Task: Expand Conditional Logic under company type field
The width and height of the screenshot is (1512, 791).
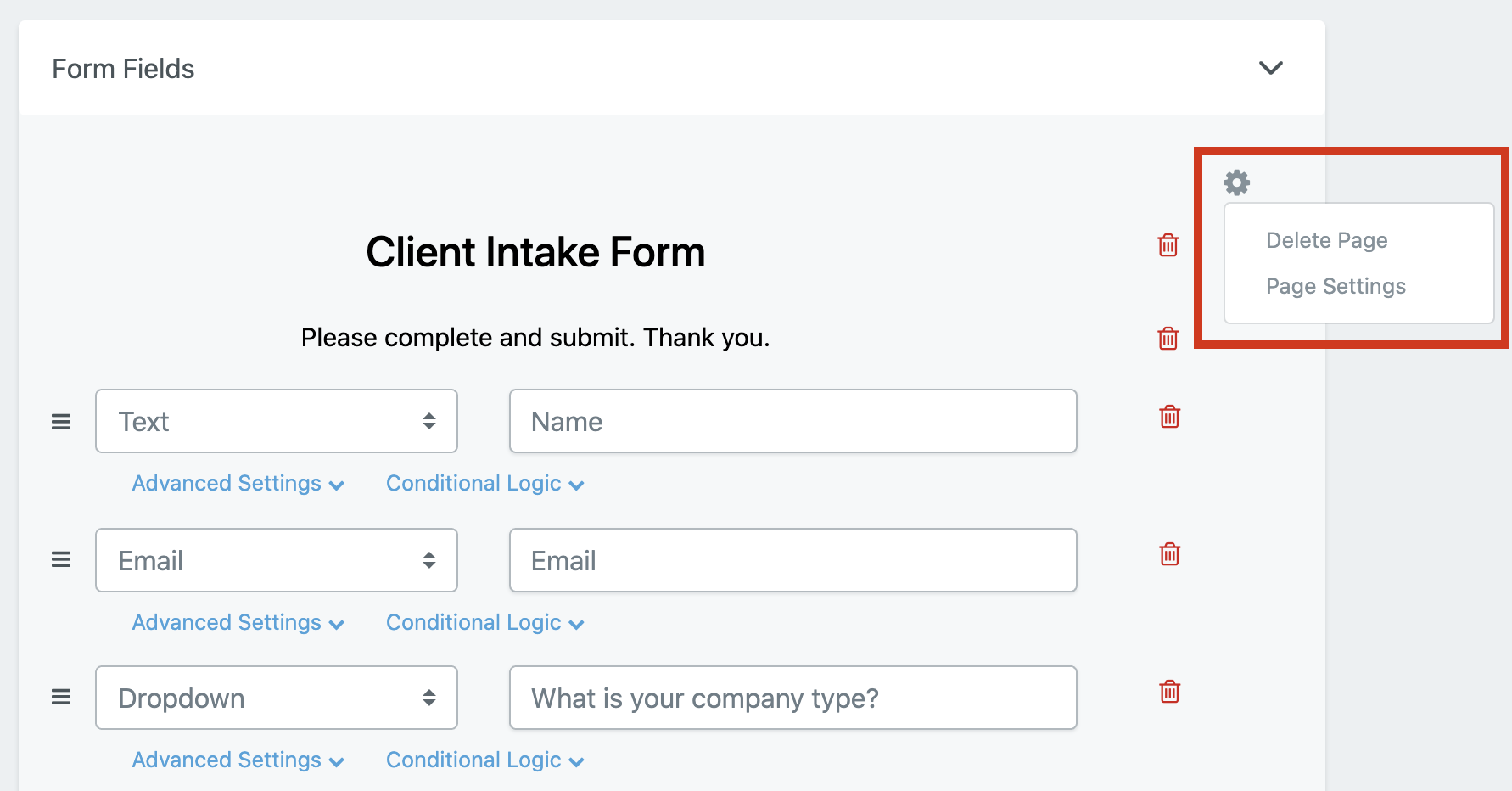Action: point(485,760)
